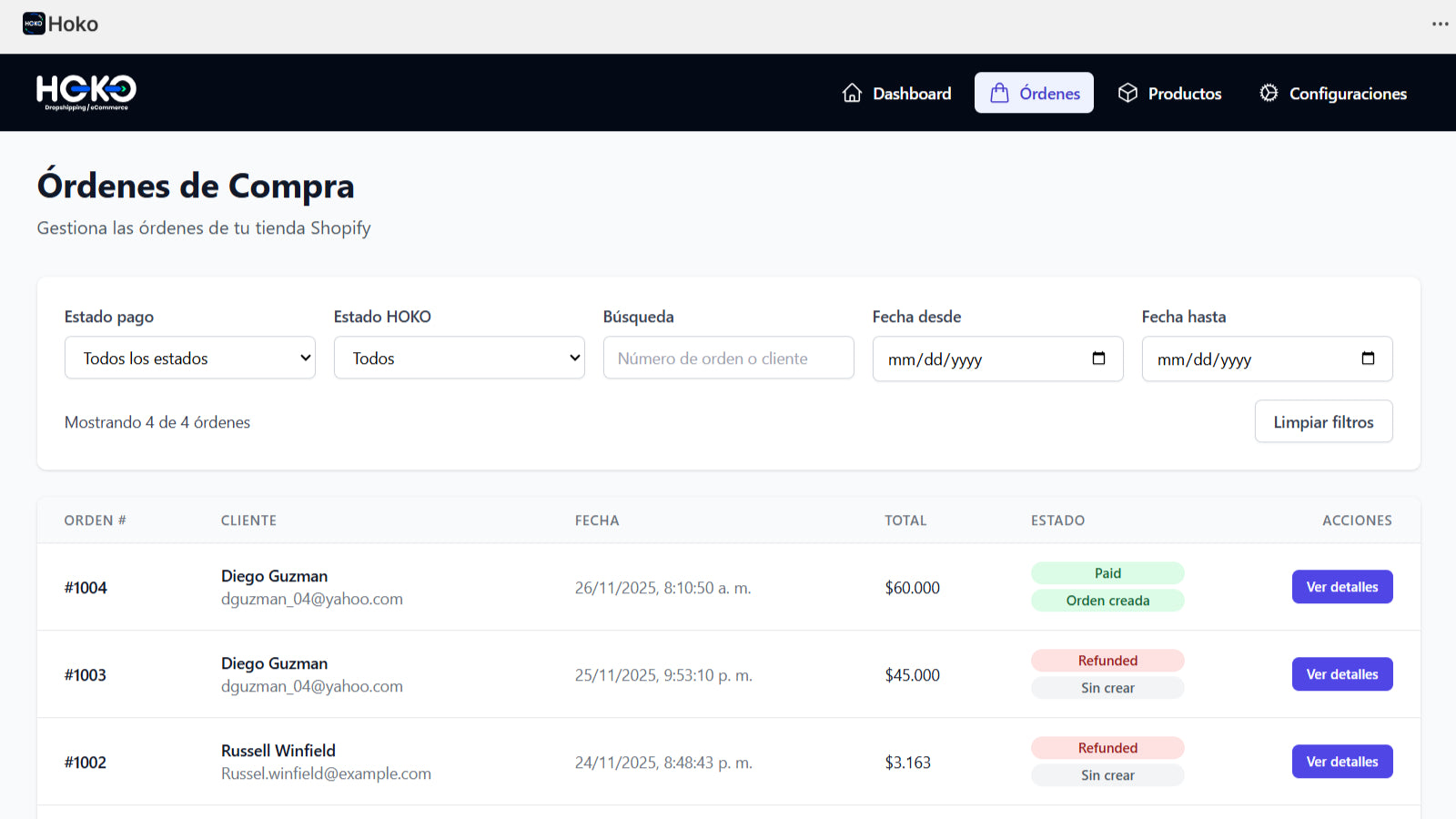Click the Configuraciones gear icon
Screen dimensions: 1456x819
click(x=1269, y=93)
